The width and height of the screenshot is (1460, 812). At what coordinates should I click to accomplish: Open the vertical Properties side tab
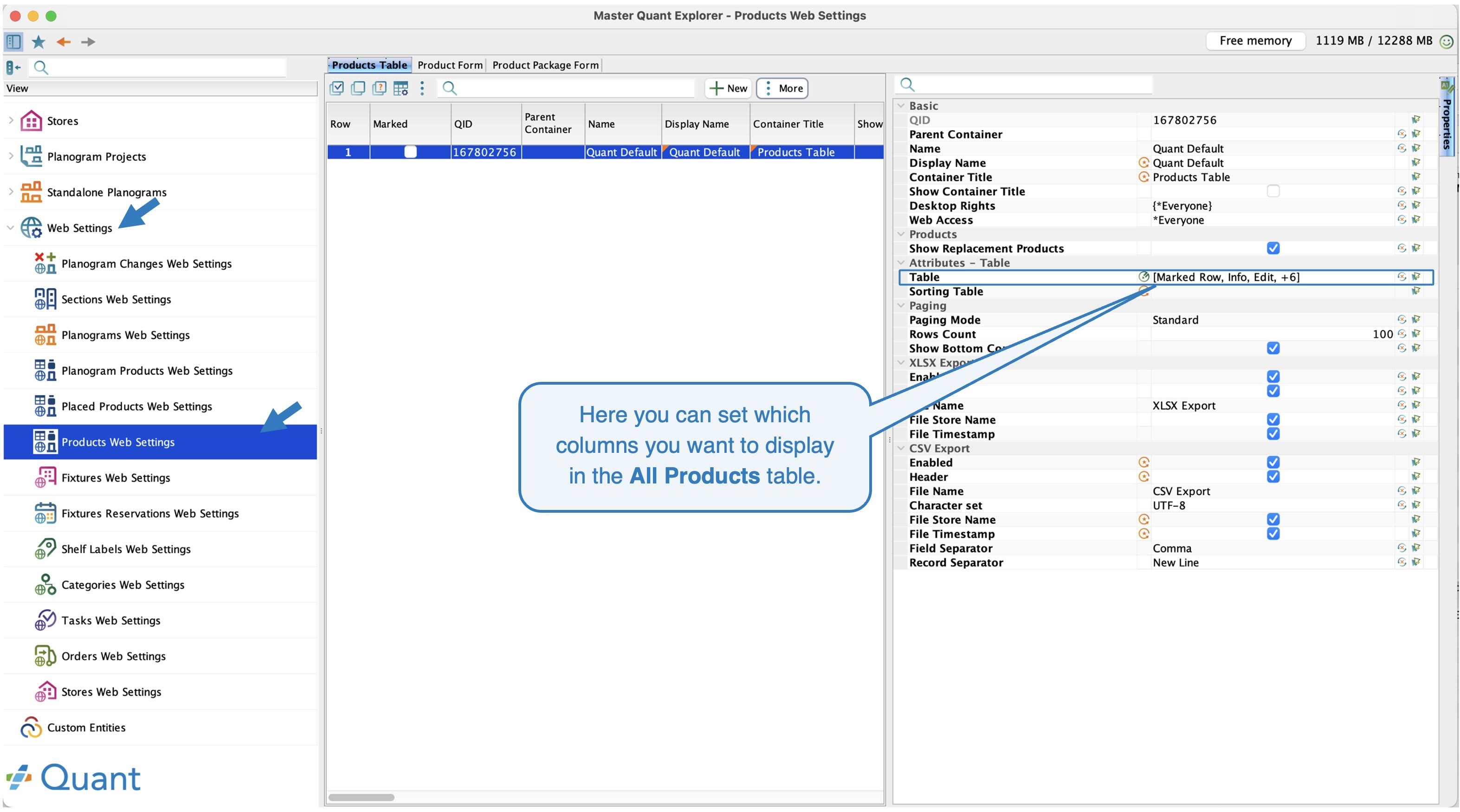coord(1447,116)
